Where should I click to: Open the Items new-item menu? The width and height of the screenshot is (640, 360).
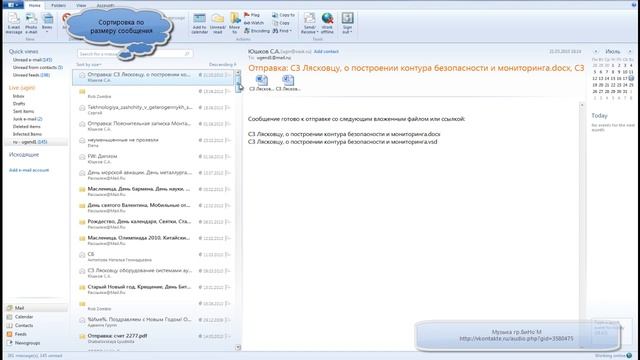pyautogui.click(x=47, y=23)
